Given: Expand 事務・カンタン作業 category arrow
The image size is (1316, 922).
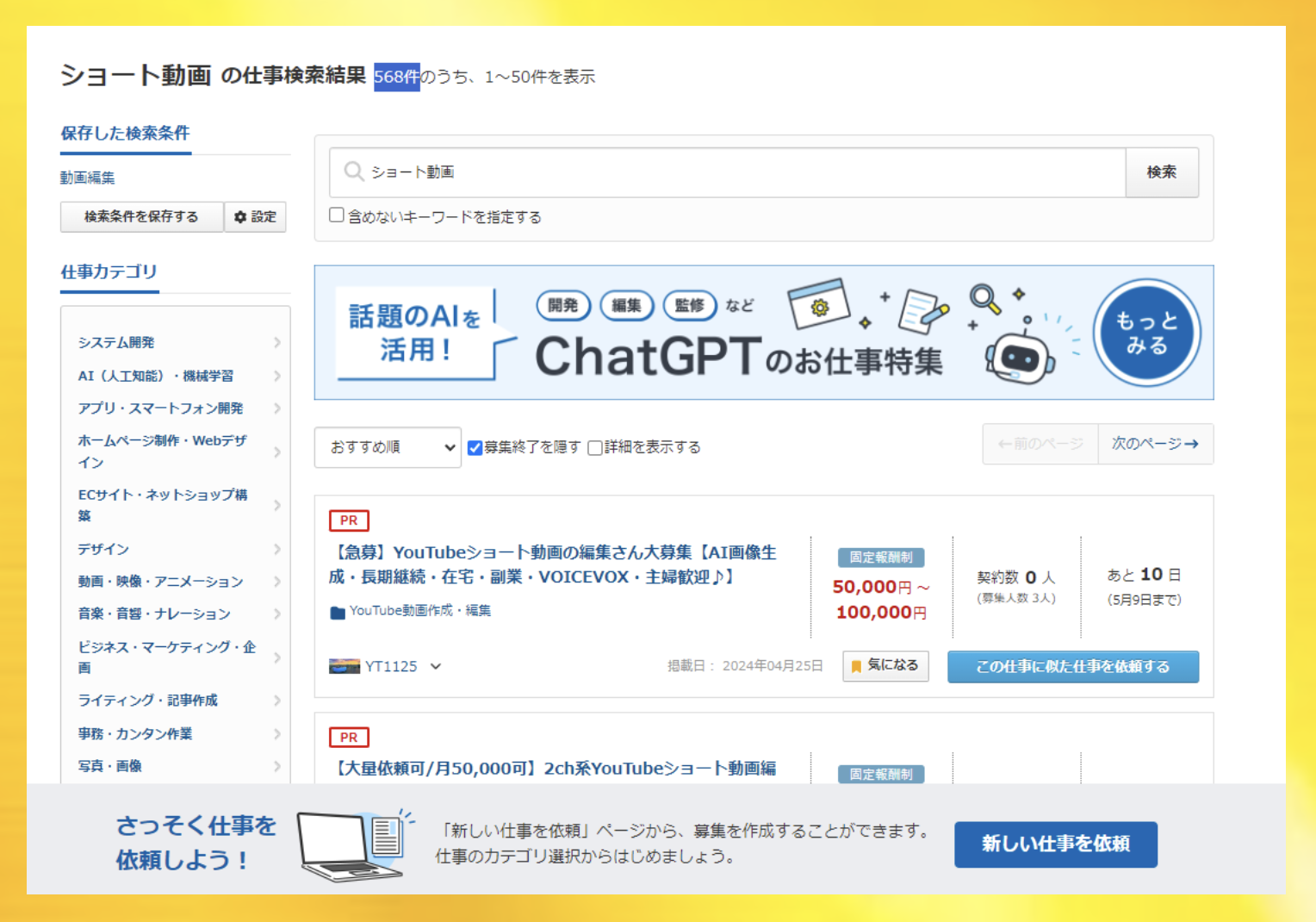Looking at the screenshot, I should pos(277,734).
